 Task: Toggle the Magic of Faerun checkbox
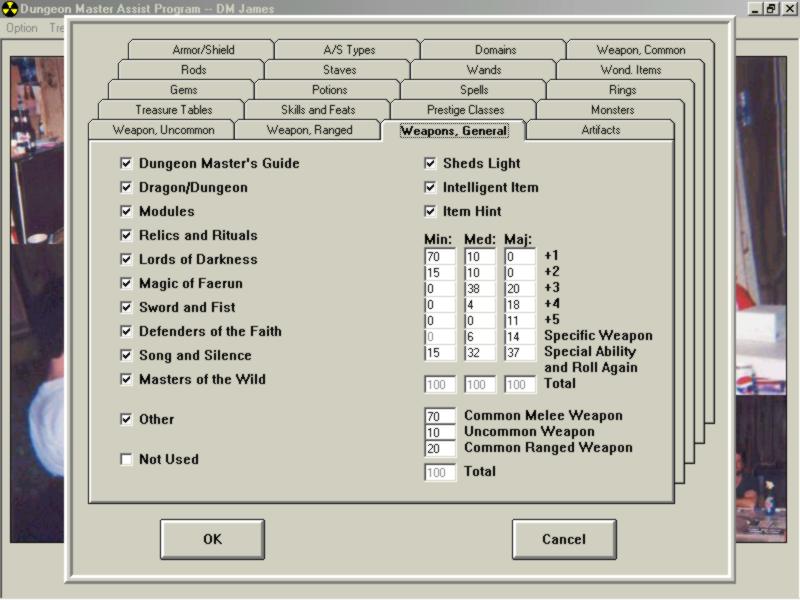(126, 283)
